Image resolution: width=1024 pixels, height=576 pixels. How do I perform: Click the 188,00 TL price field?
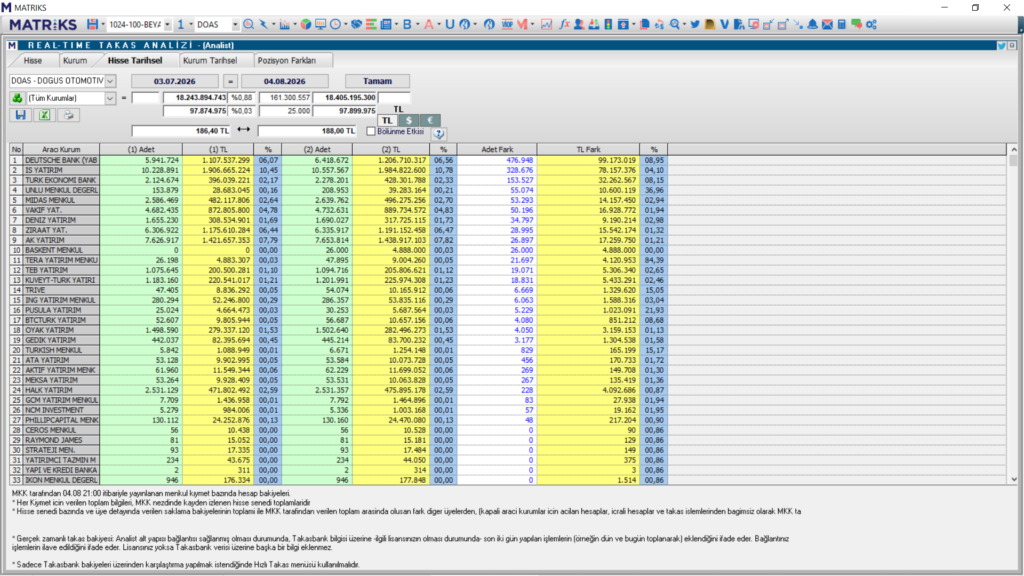tap(307, 131)
